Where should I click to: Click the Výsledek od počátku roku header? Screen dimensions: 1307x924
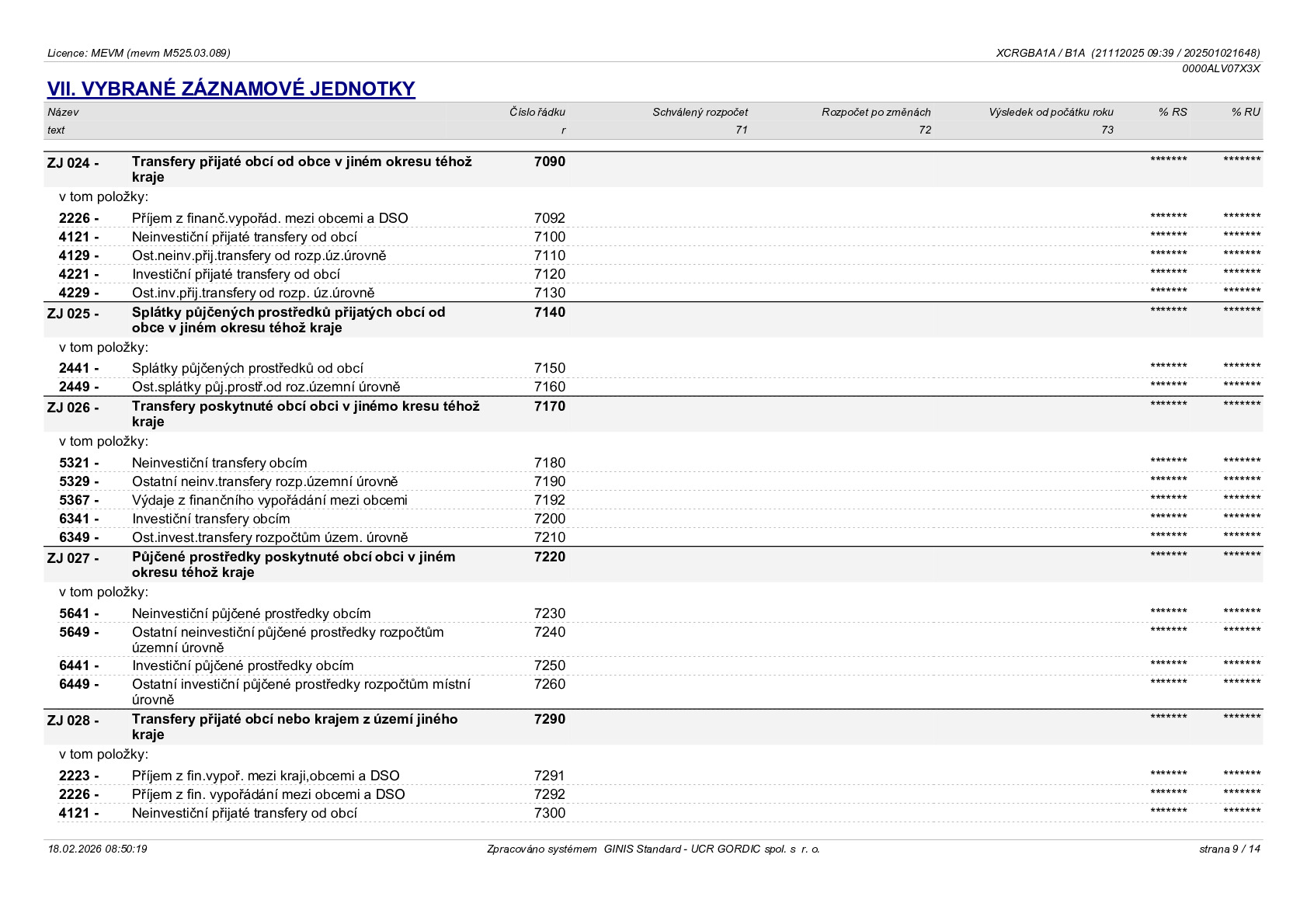pos(1051,112)
